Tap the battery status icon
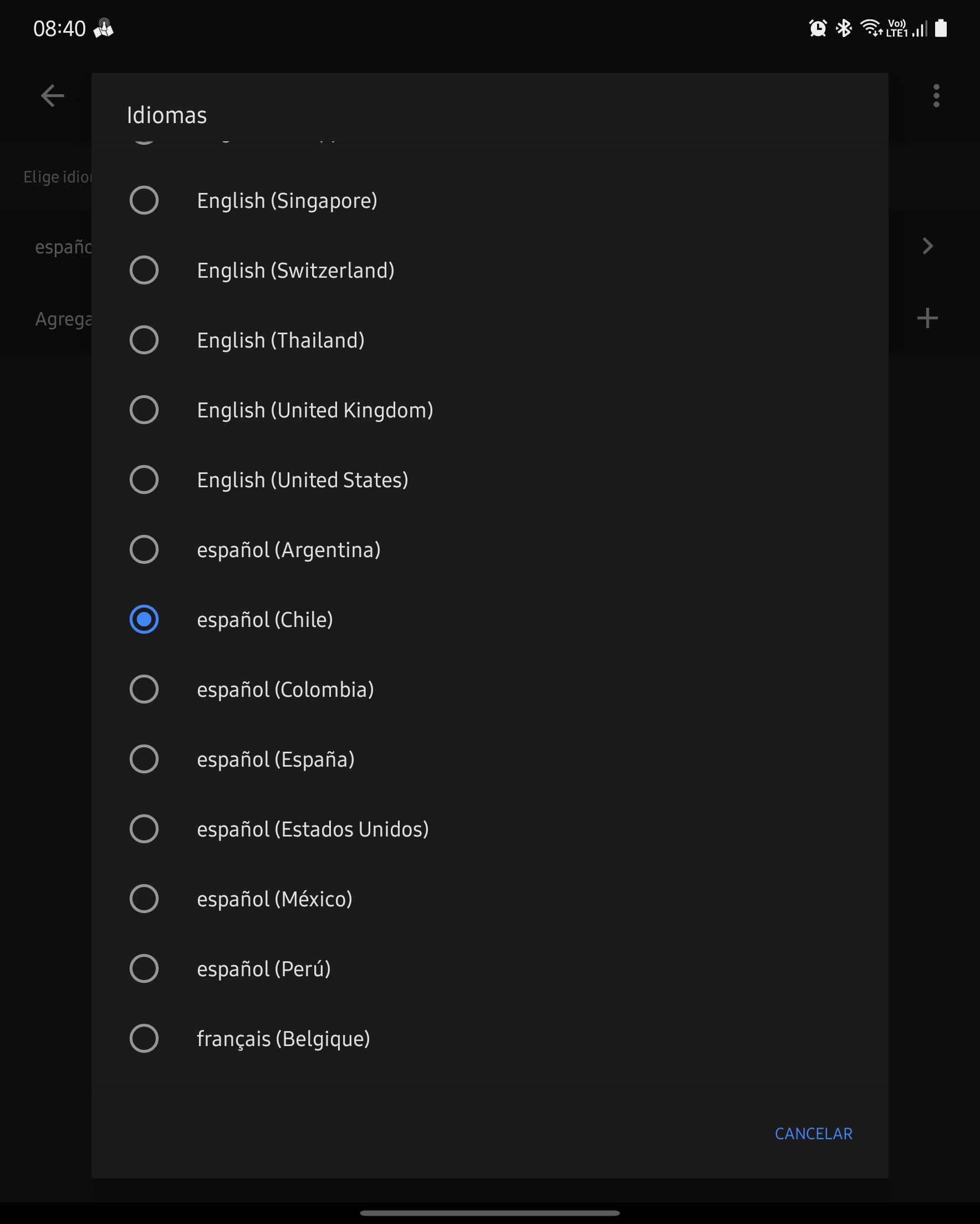980x1224 pixels. 941,28
